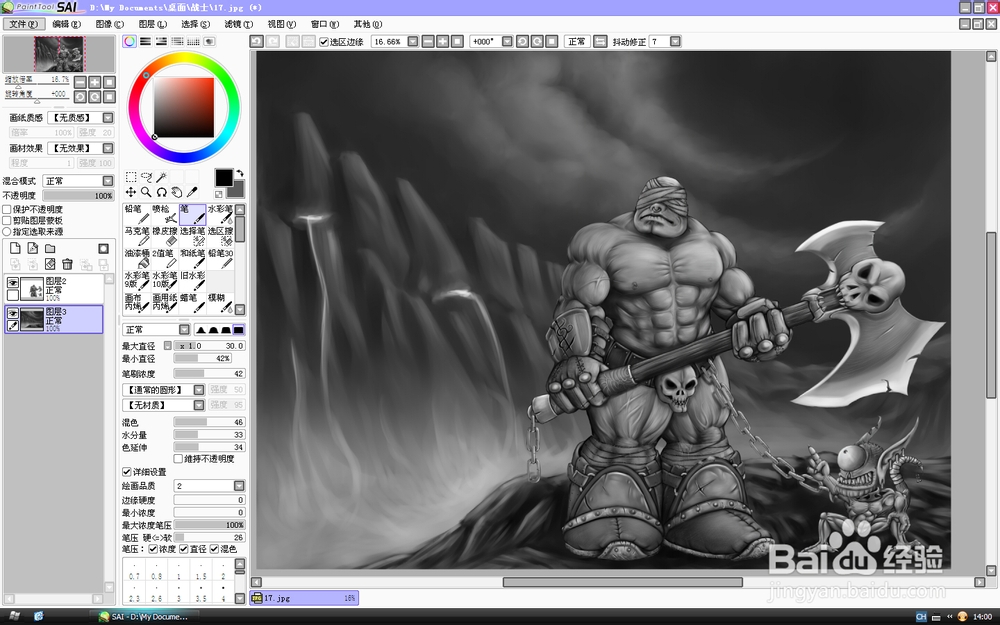The height and width of the screenshot is (625, 1000).
Task: Toggle 笔压 浓度 pressure checkbox
Action: pyautogui.click(x=153, y=548)
